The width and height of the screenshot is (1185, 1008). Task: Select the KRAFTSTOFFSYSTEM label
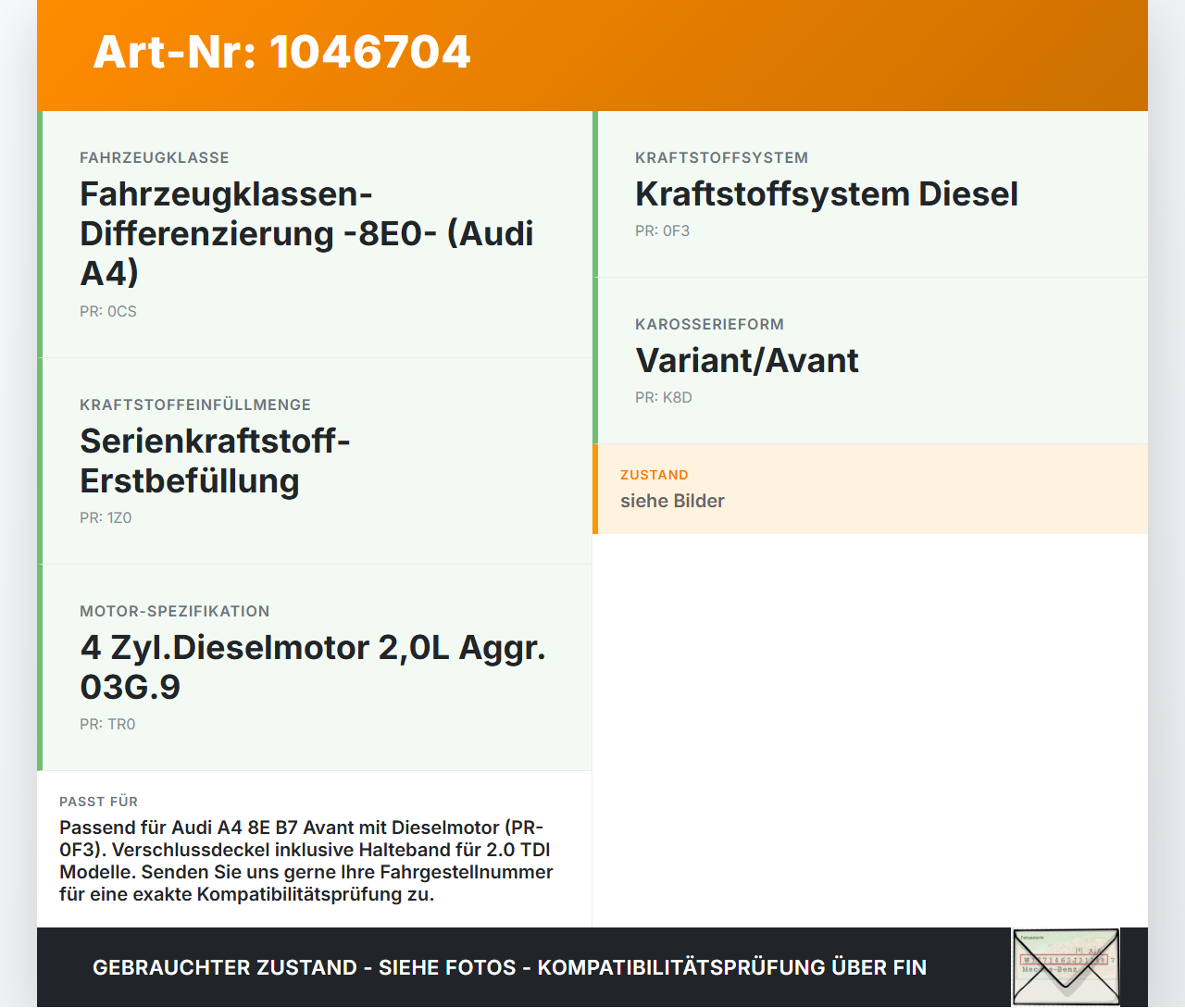click(x=722, y=157)
